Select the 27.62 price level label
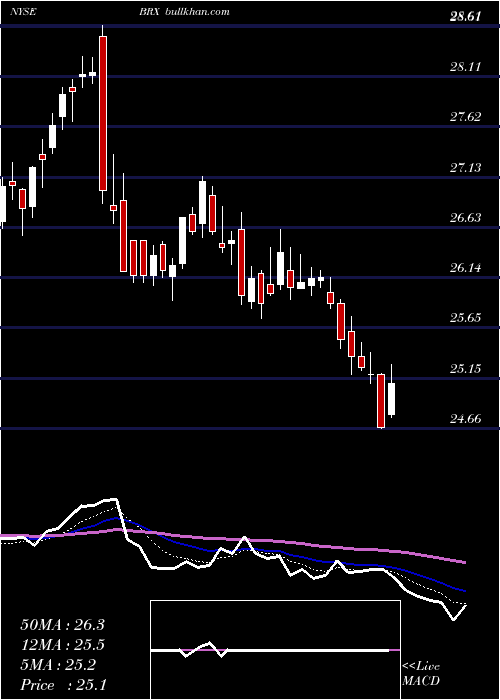The height and width of the screenshot is (700, 500). pyautogui.click(x=465, y=117)
